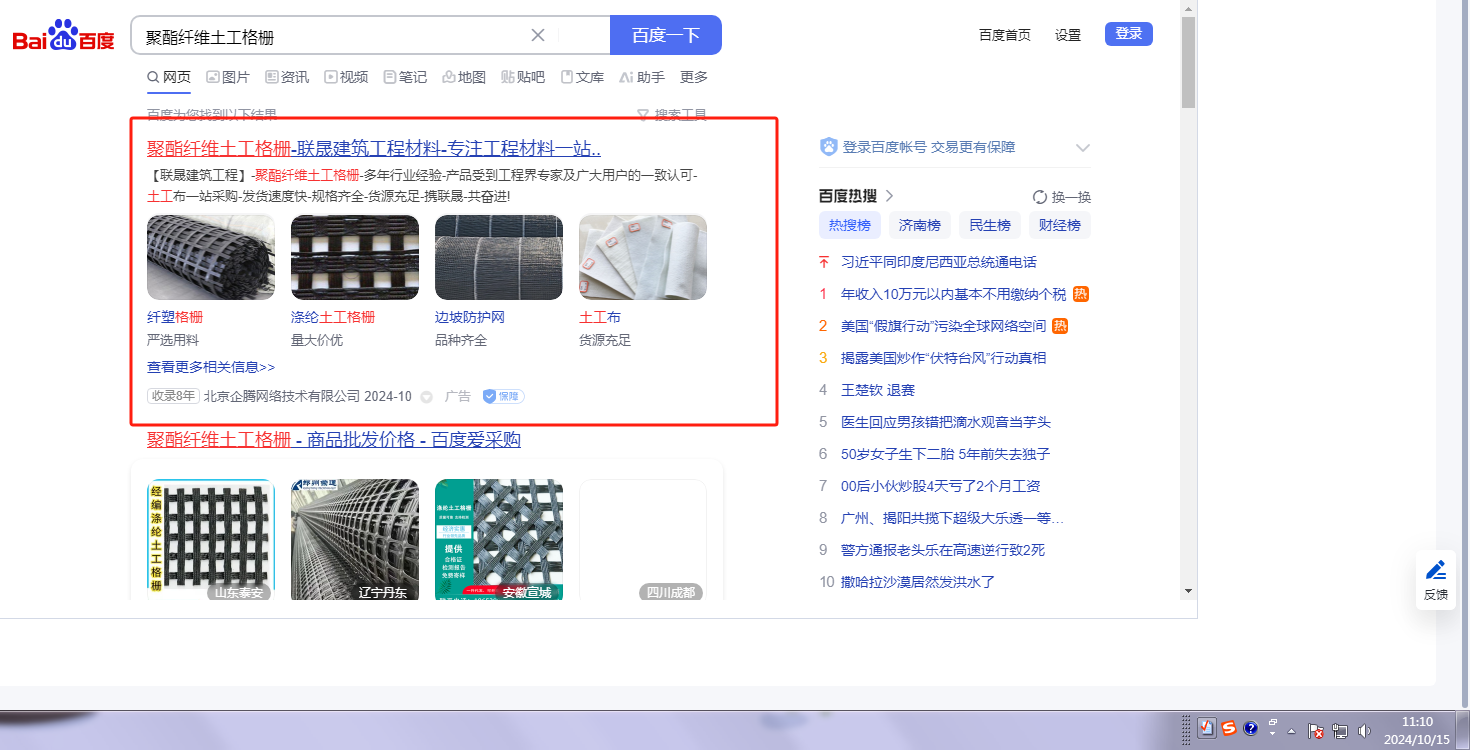Viewport: 1470px width, 750px height.
Task: Open hot search 警方通报老头乐在高速逆行致2死
Action: (943, 550)
